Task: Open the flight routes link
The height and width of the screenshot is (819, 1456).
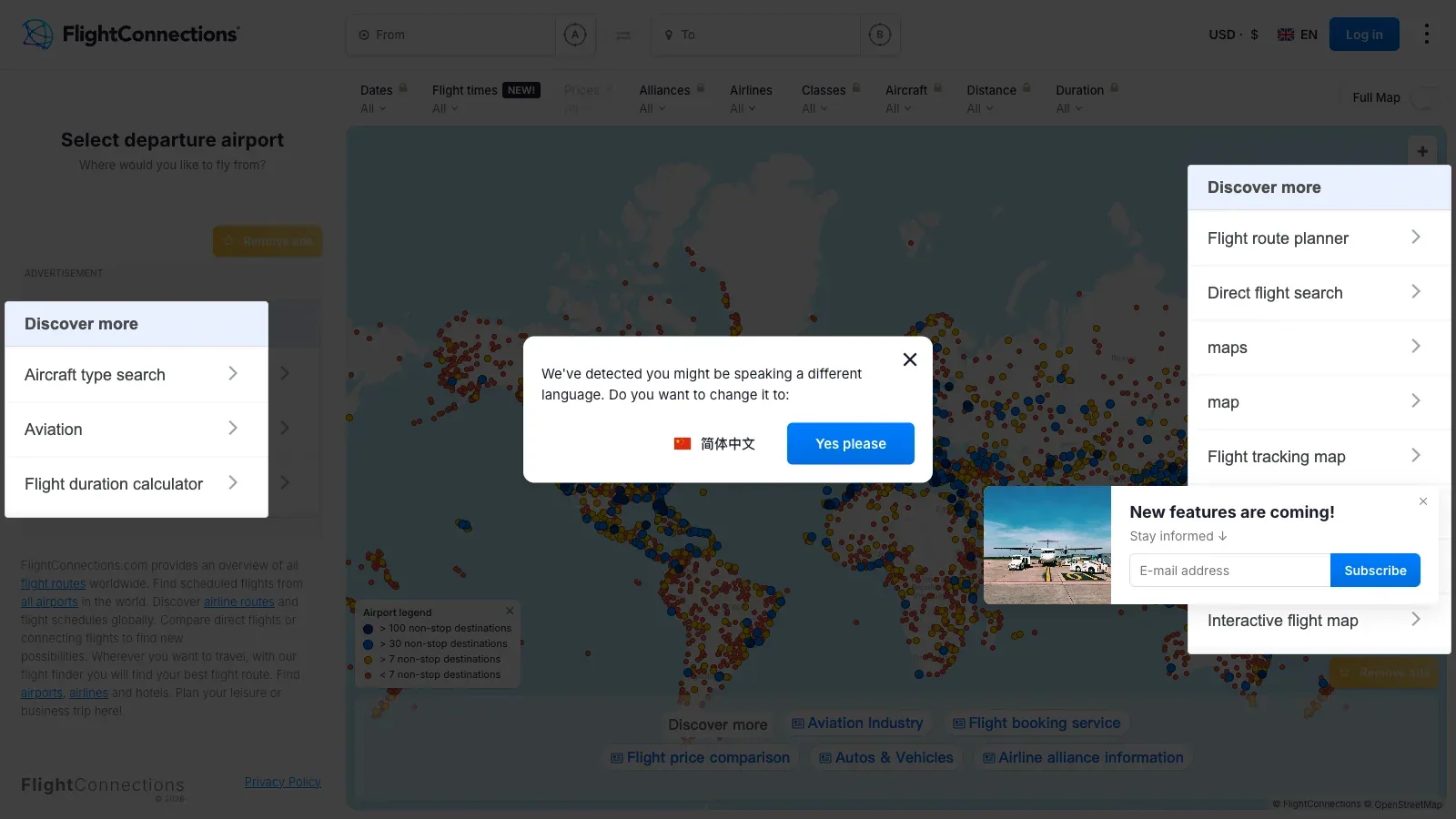Action: click(x=54, y=583)
